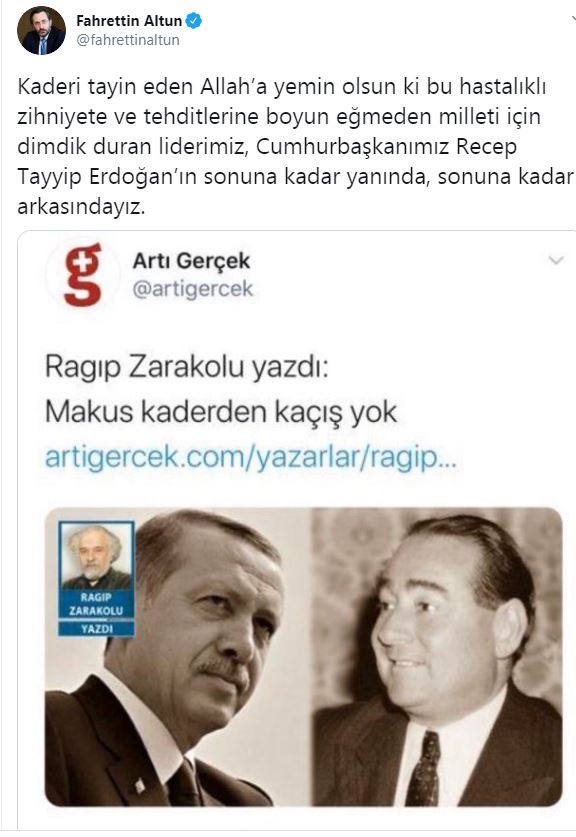
Task: Select the 'Makus kaderden kaçış yok' line
Action: pos(221,413)
